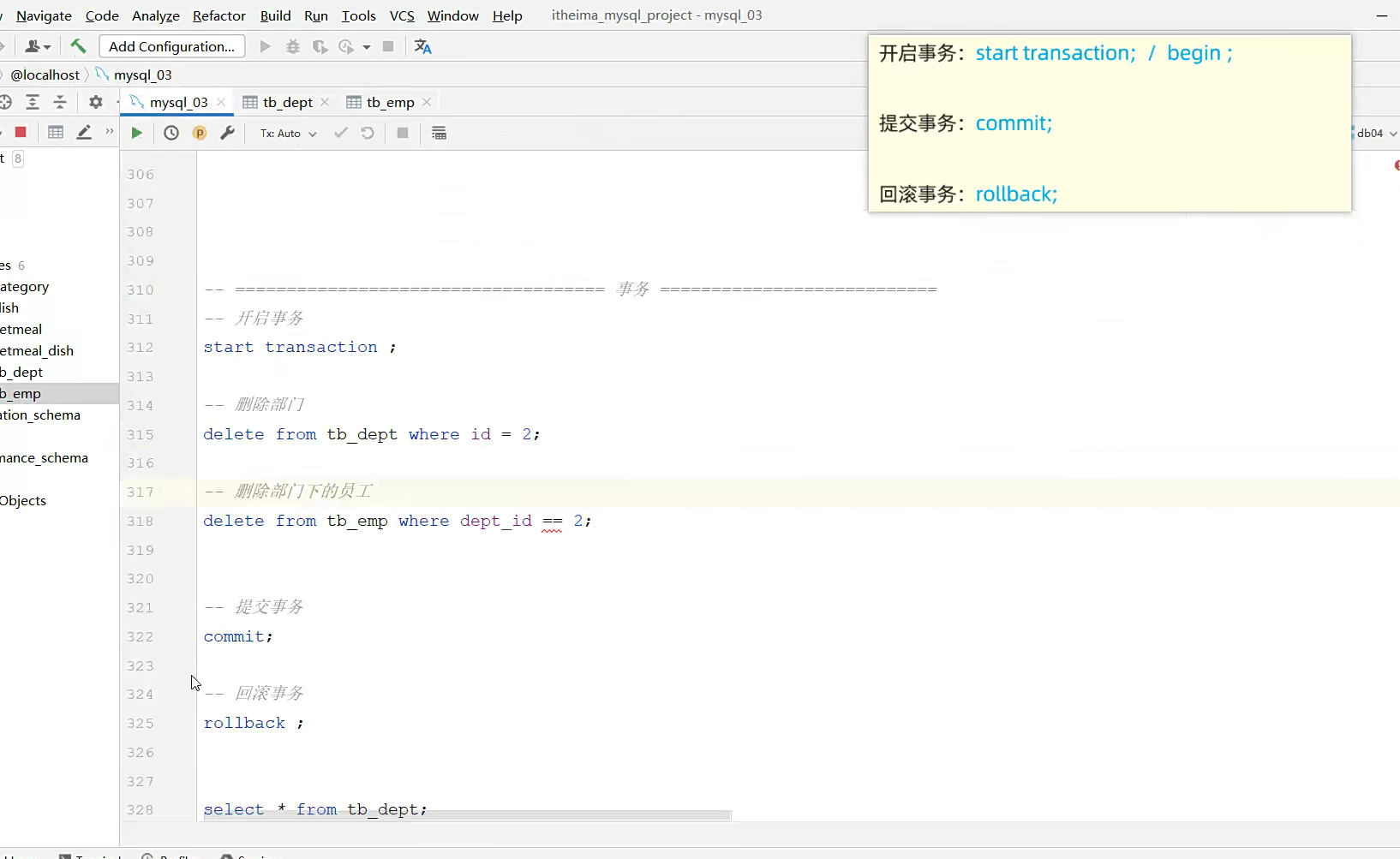Click the Collapse All icon in the database panel
Image resolution: width=1400 pixels, height=859 pixels.
pyautogui.click(x=60, y=102)
